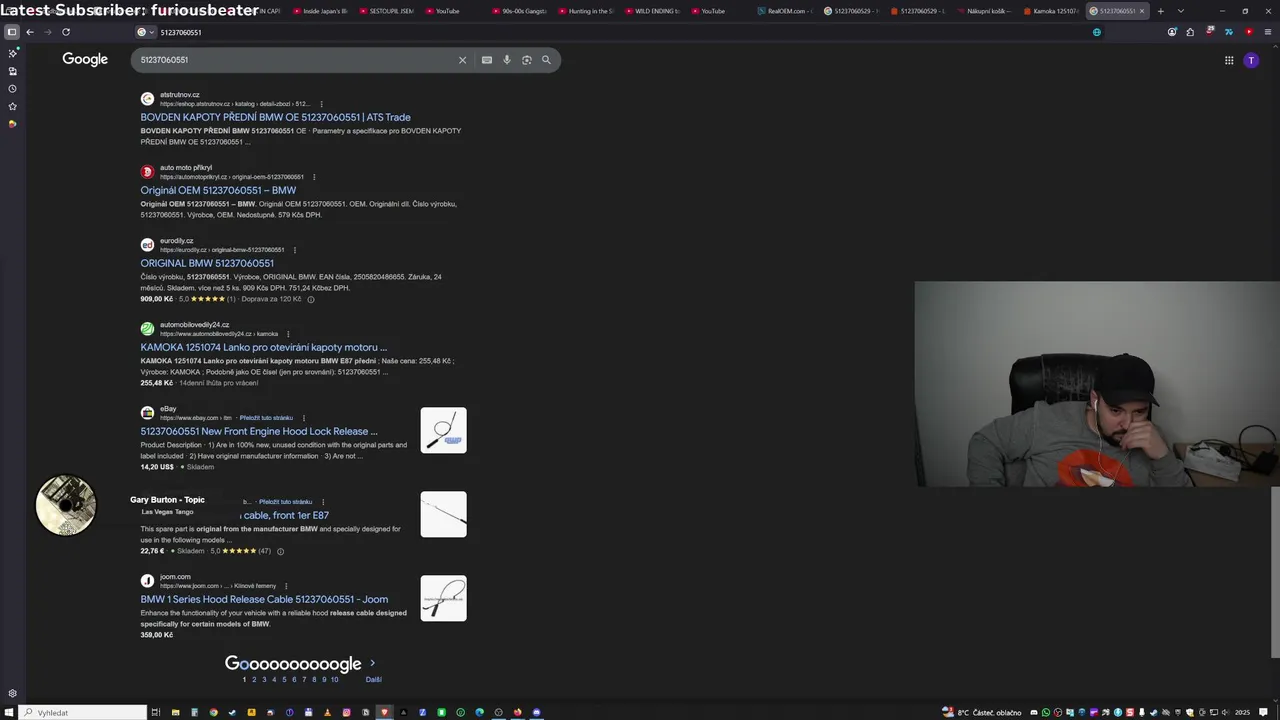Open the on-screen keyboard in search

click(x=487, y=60)
